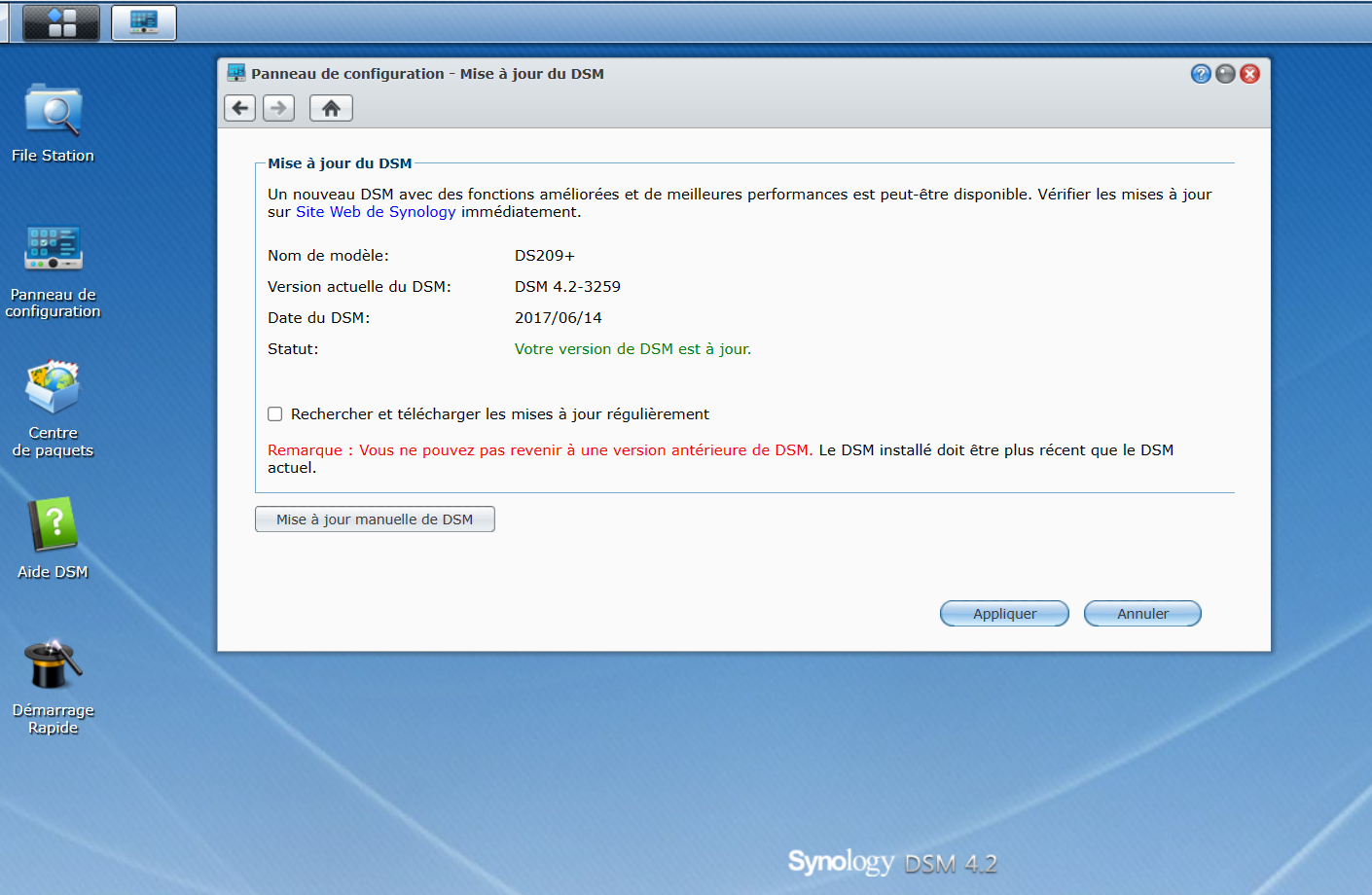Minimize the control panel window

pyautogui.click(x=1225, y=74)
